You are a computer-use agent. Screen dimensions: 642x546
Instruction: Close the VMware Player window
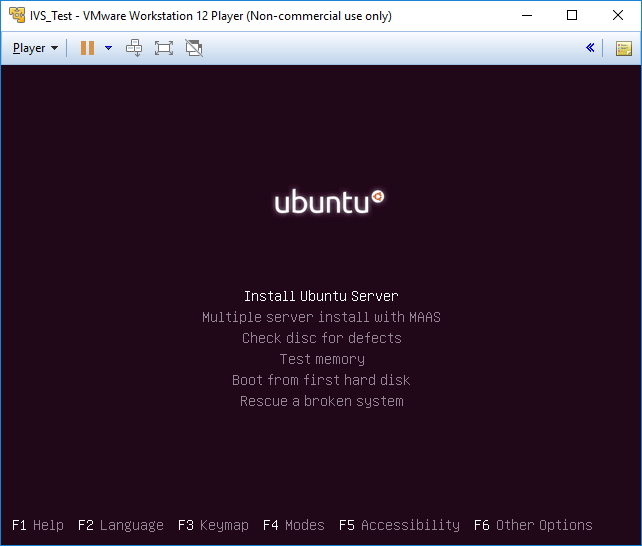pos(618,16)
